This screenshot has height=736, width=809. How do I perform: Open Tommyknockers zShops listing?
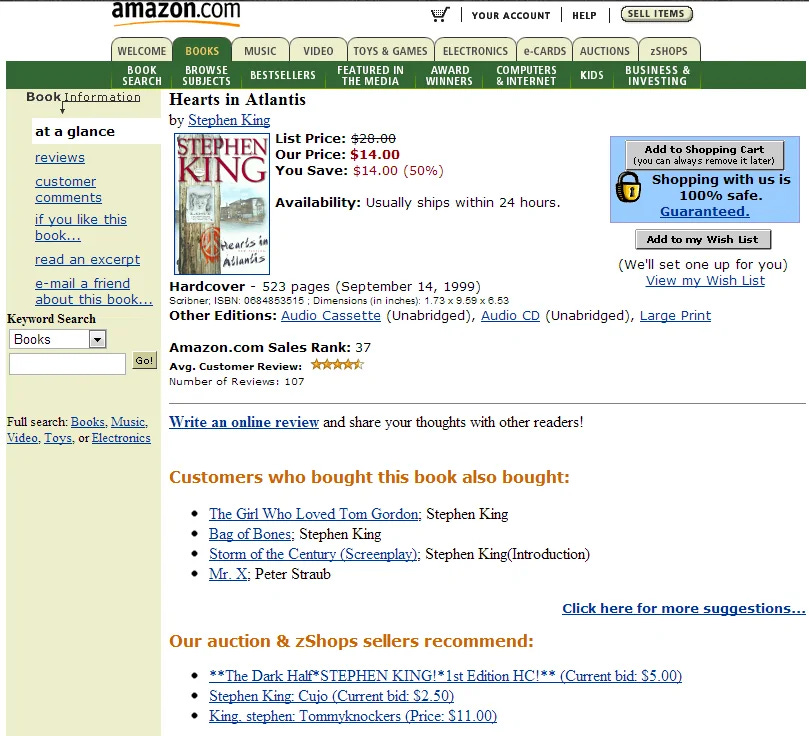(353, 716)
